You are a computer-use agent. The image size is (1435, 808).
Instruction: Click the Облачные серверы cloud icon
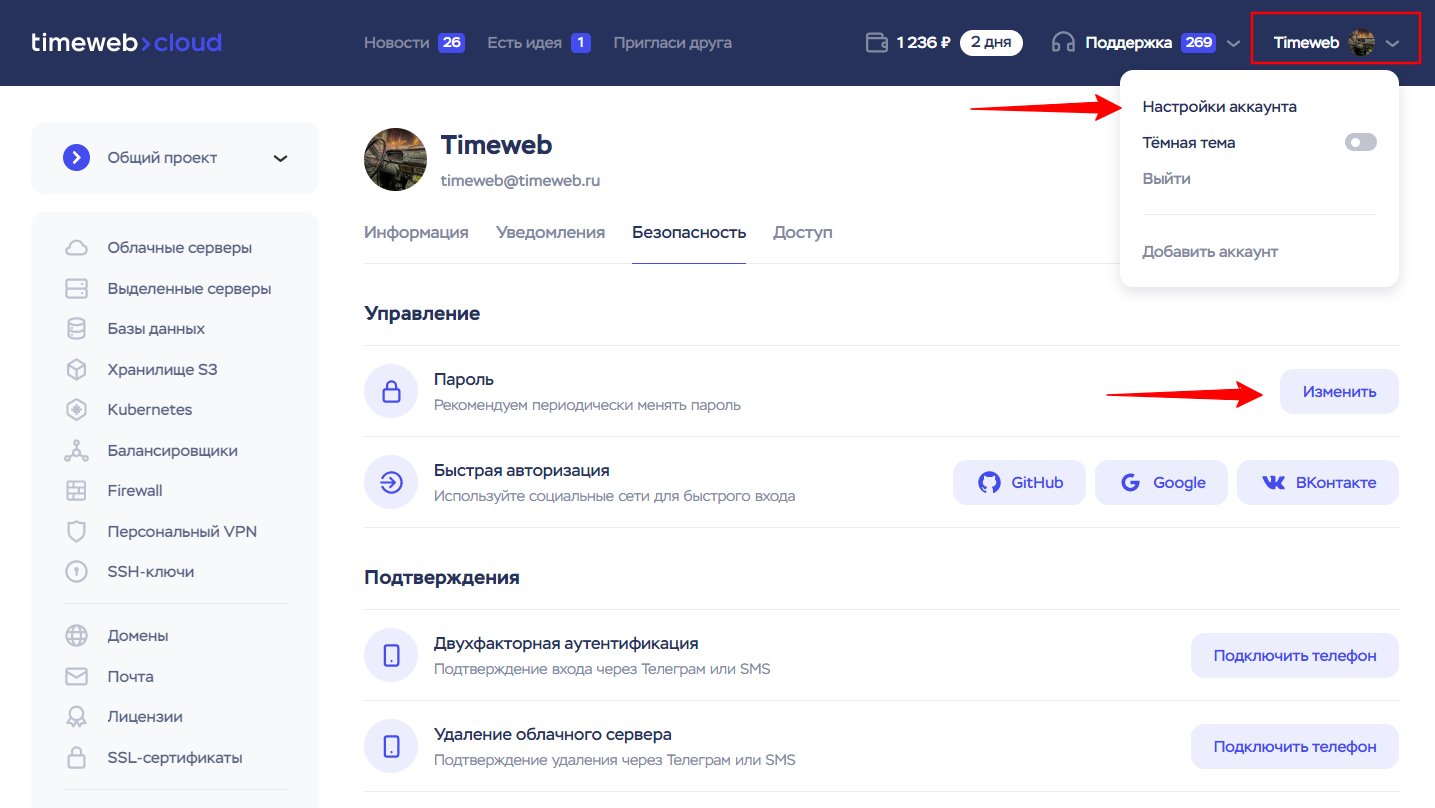coord(76,248)
